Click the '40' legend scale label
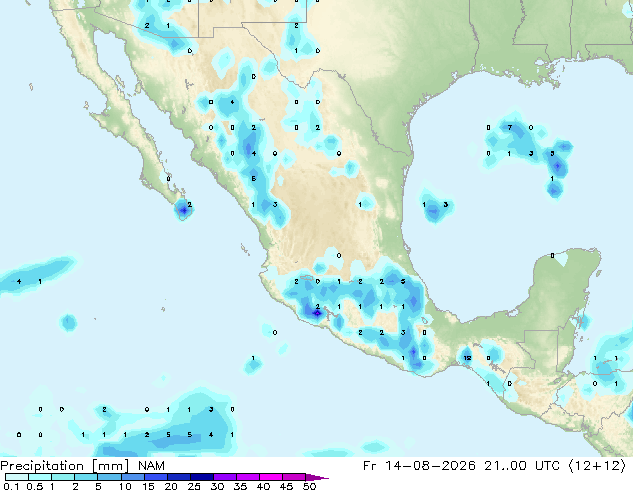634x490 pixels. pos(263,486)
